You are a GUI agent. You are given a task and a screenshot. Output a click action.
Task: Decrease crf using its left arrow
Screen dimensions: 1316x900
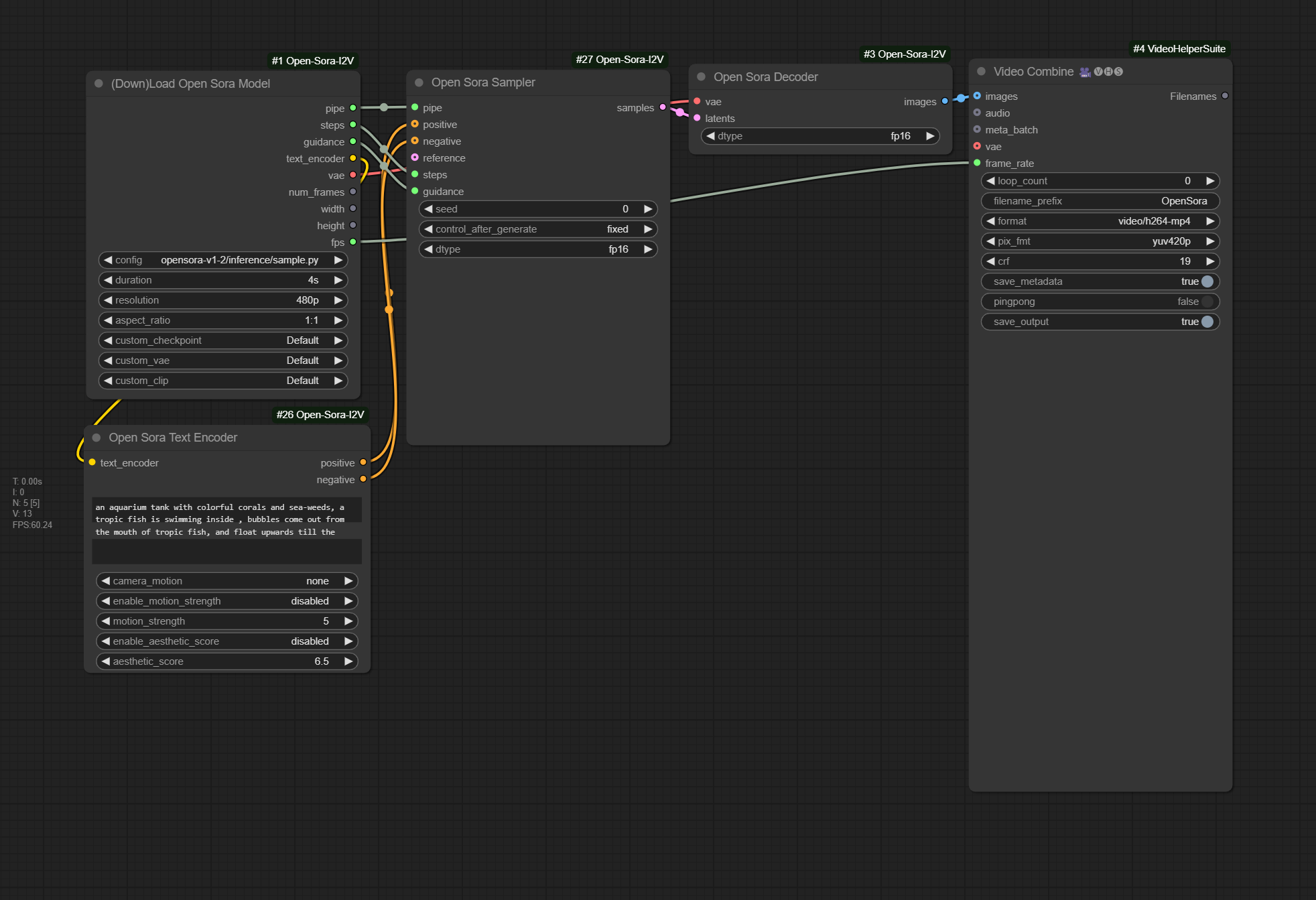(991, 261)
